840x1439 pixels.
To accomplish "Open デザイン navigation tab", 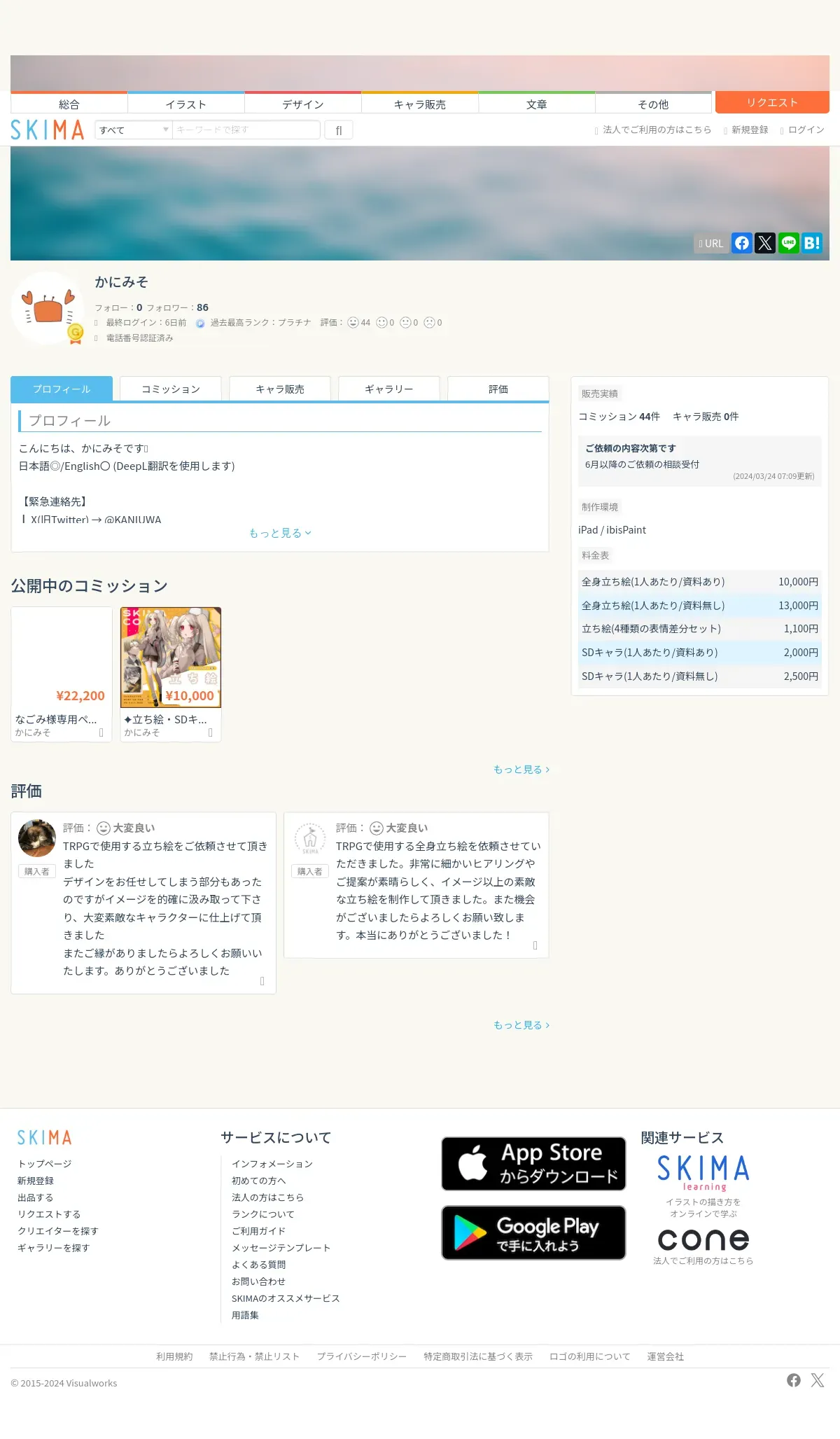I will point(303,103).
